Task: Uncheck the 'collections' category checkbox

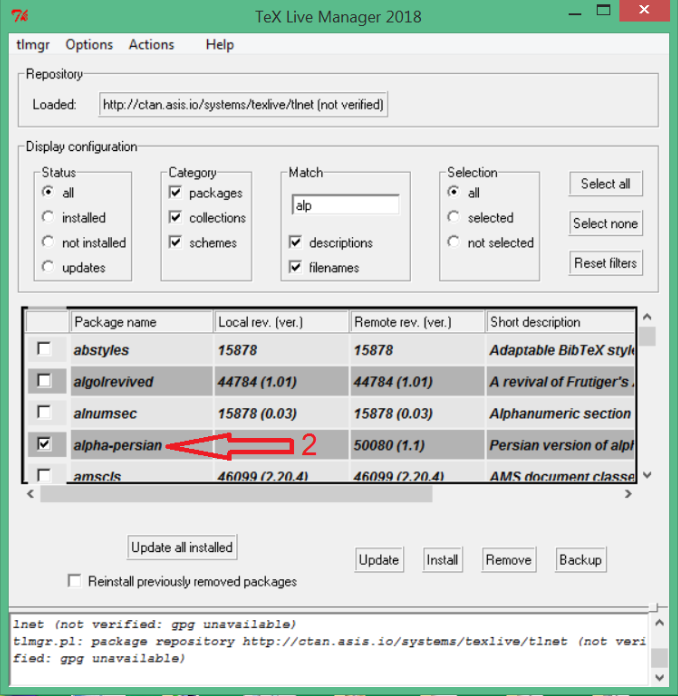Action: coord(176,217)
